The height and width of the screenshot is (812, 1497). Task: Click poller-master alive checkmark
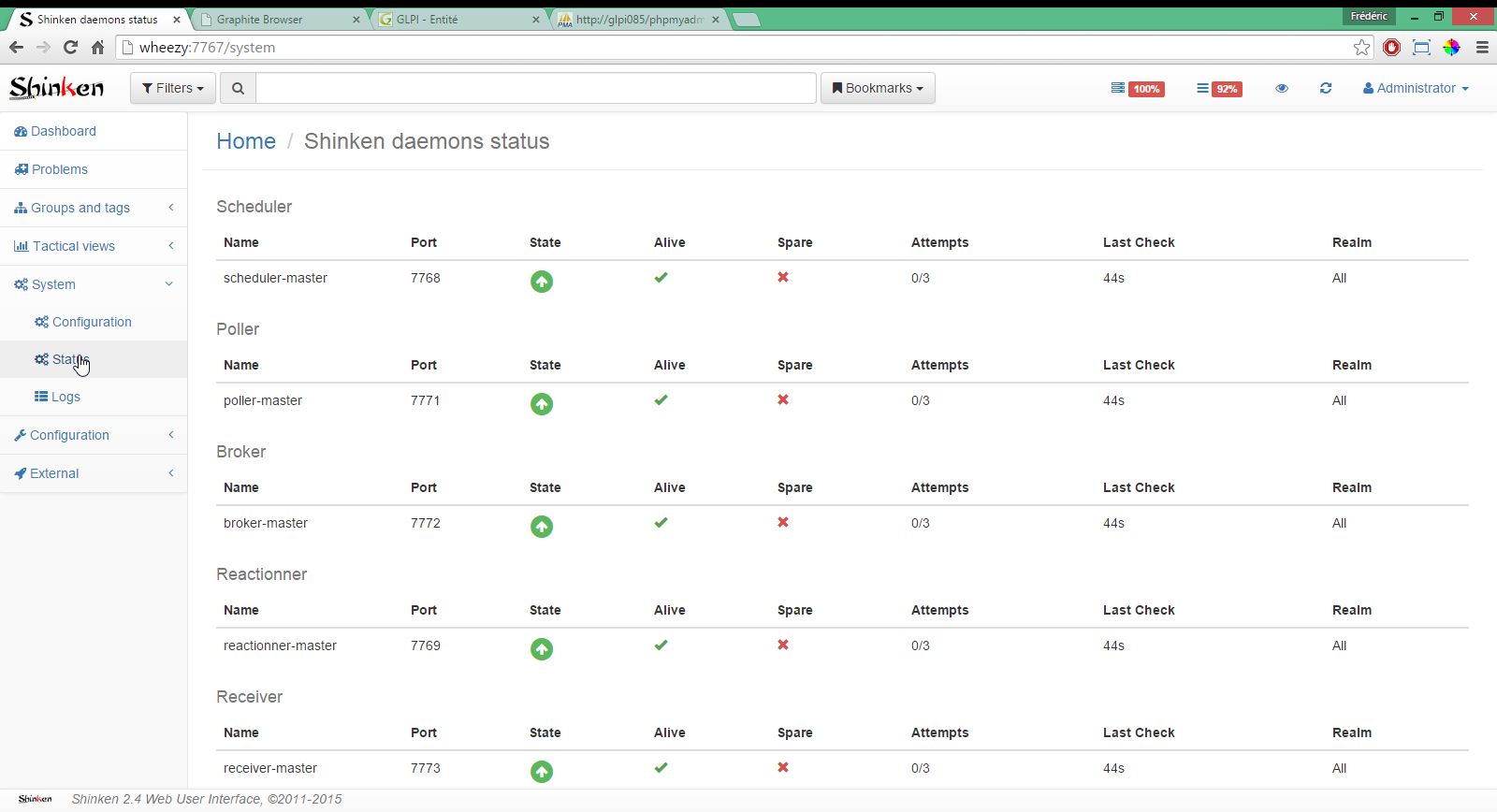661,399
